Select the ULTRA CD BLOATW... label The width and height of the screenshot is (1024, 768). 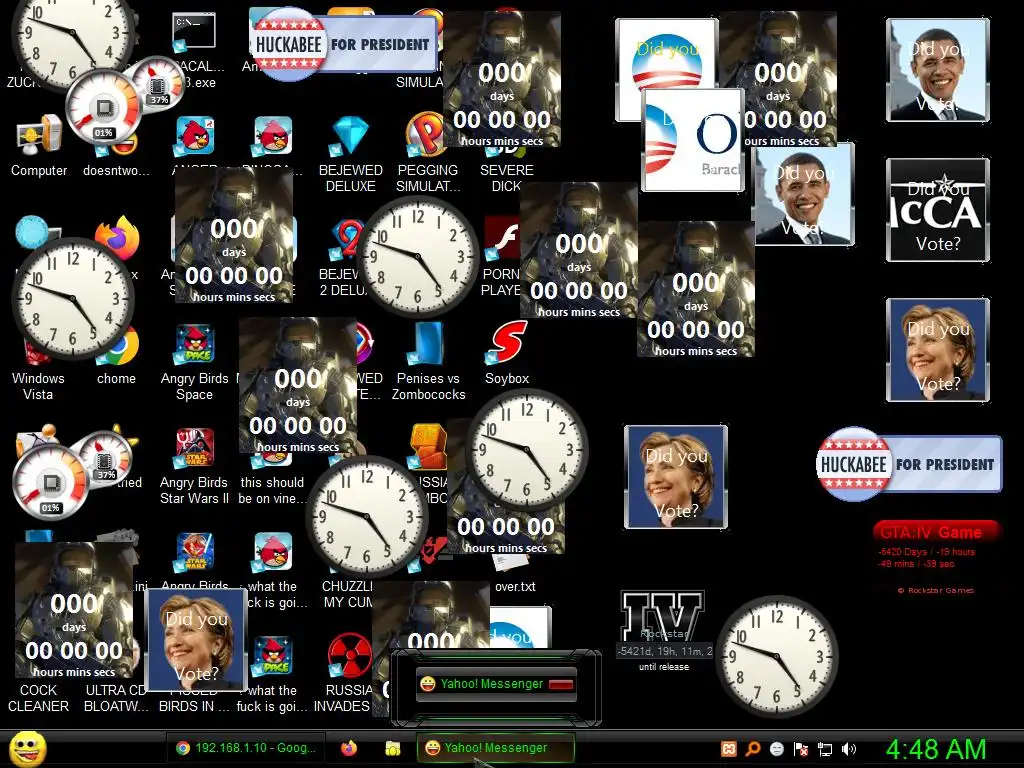(116, 698)
